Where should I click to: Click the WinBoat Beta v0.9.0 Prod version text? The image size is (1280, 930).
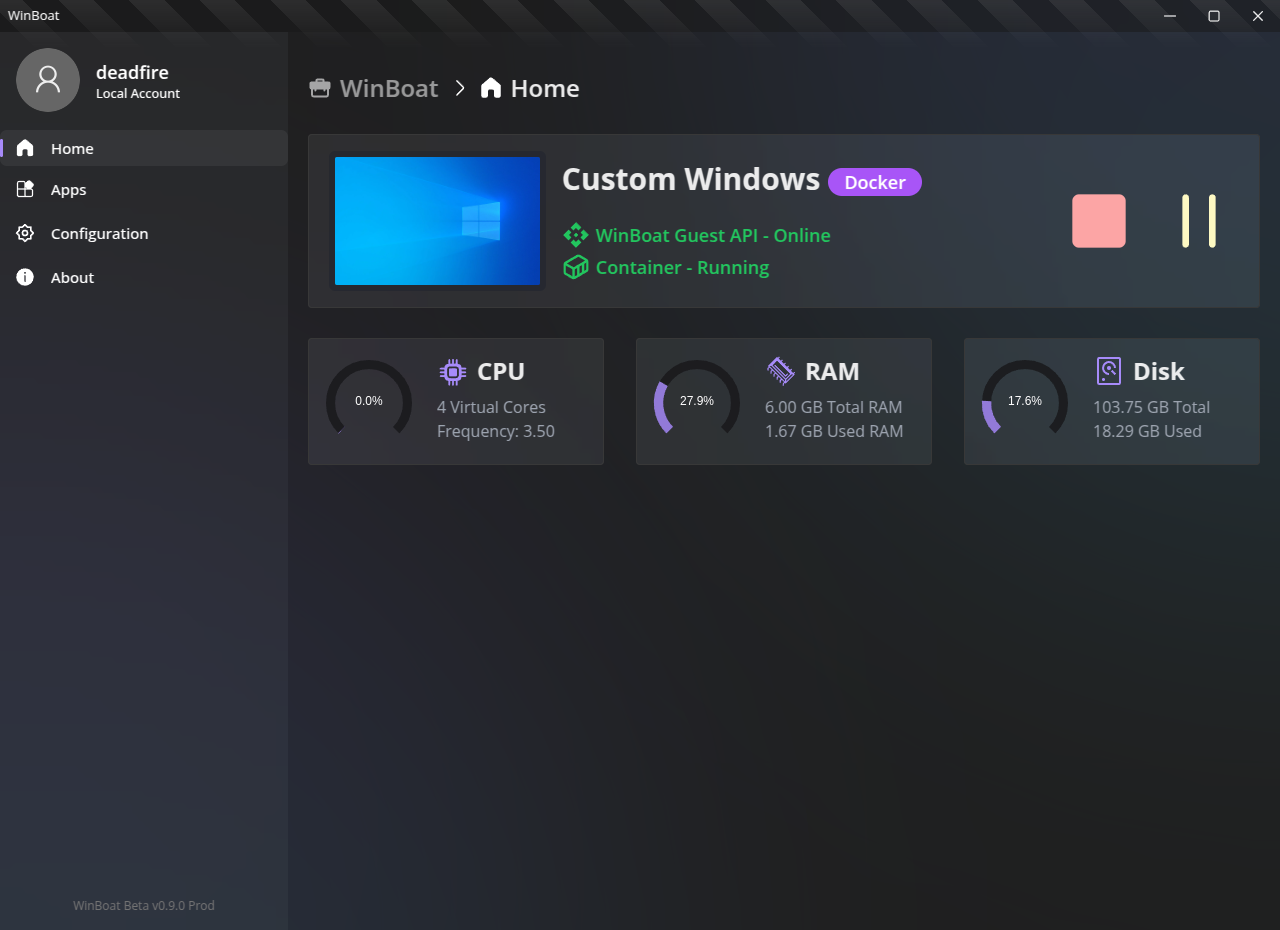tap(144, 905)
